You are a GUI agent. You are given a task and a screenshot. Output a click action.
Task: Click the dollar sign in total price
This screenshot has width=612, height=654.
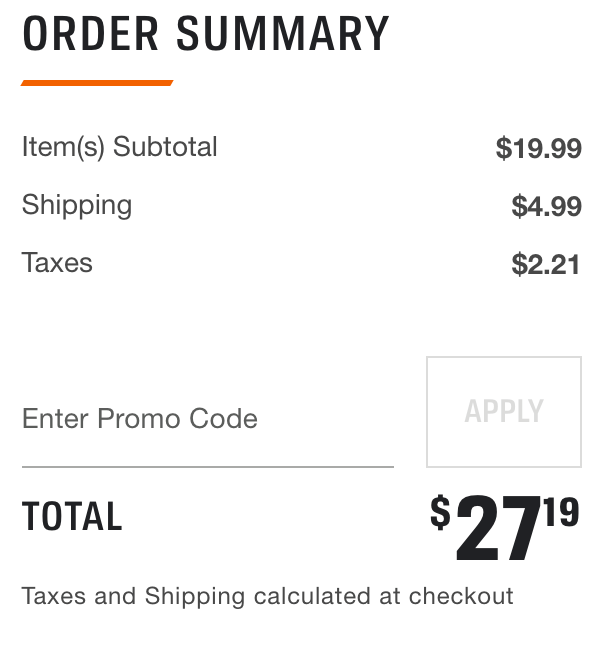click(x=440, y=512)
